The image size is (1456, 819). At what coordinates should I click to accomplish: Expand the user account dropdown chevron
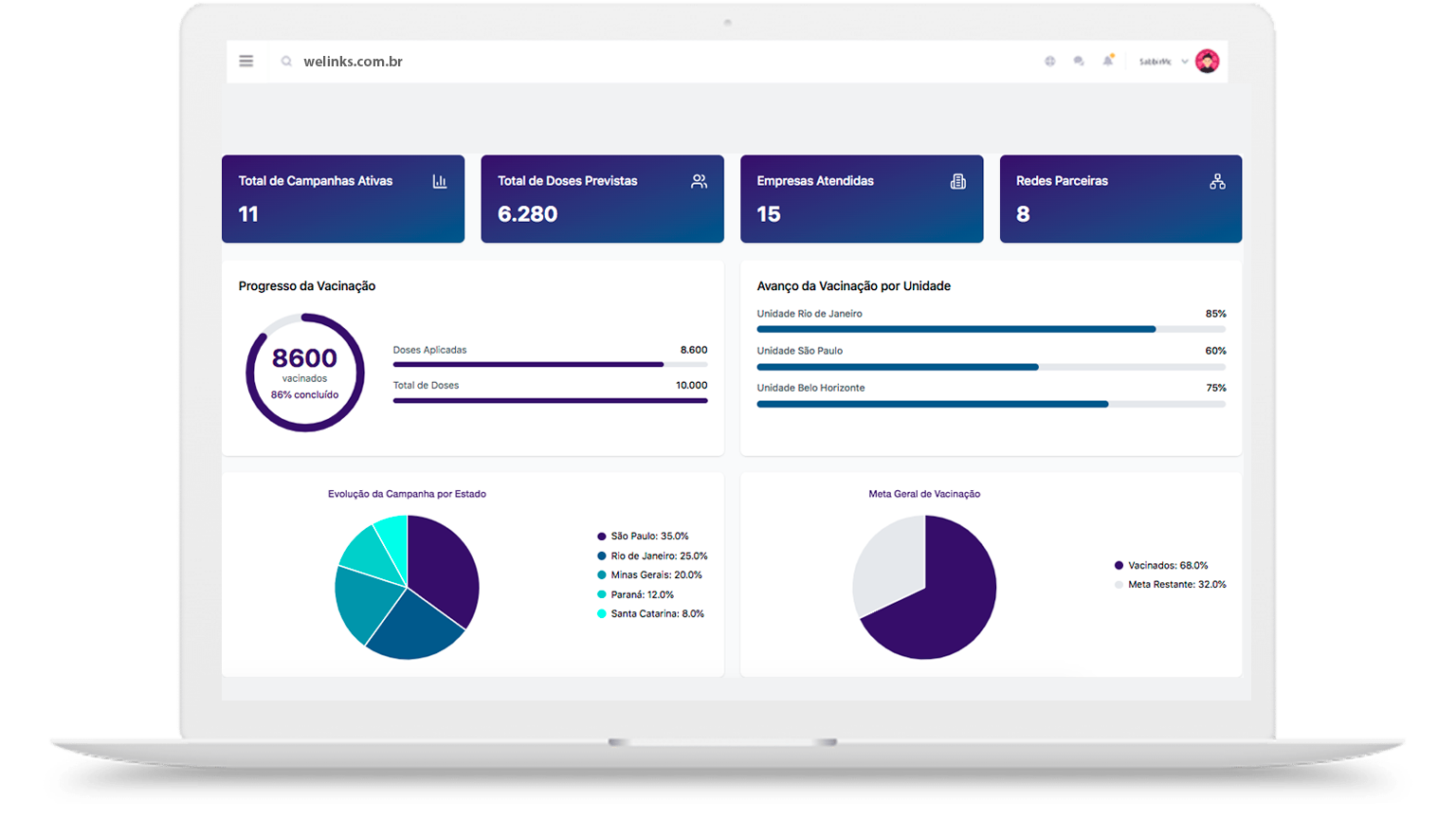point(1185,62)
